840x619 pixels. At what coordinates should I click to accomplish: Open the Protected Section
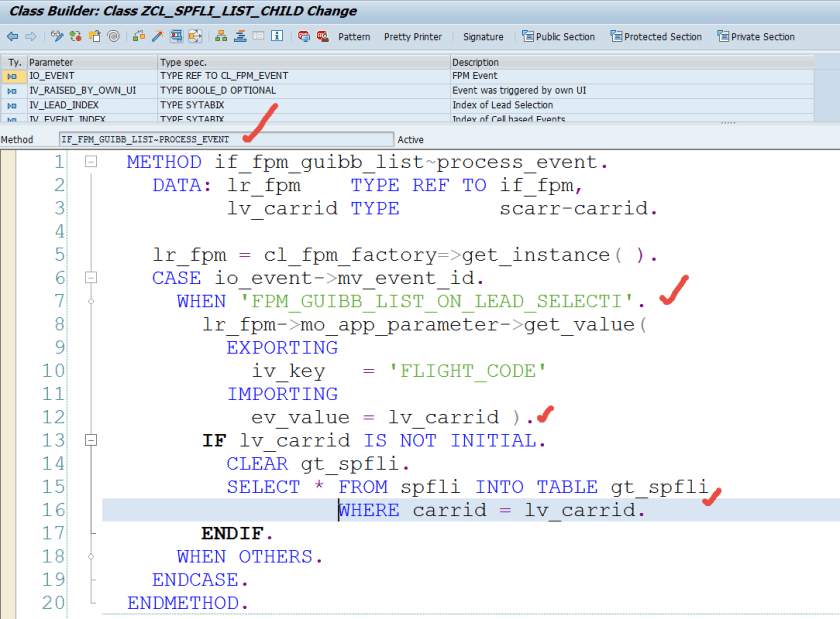(656, 36)
